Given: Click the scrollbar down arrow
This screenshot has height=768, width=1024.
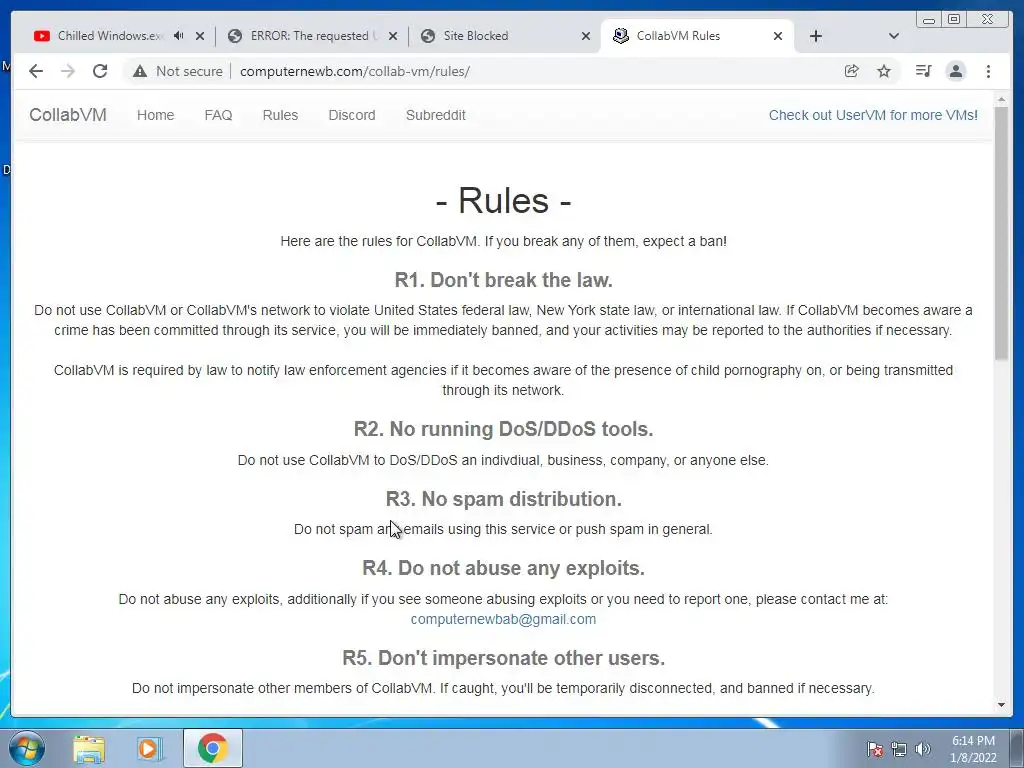Looking at the screenshot, I should [x=1002, y=705].
